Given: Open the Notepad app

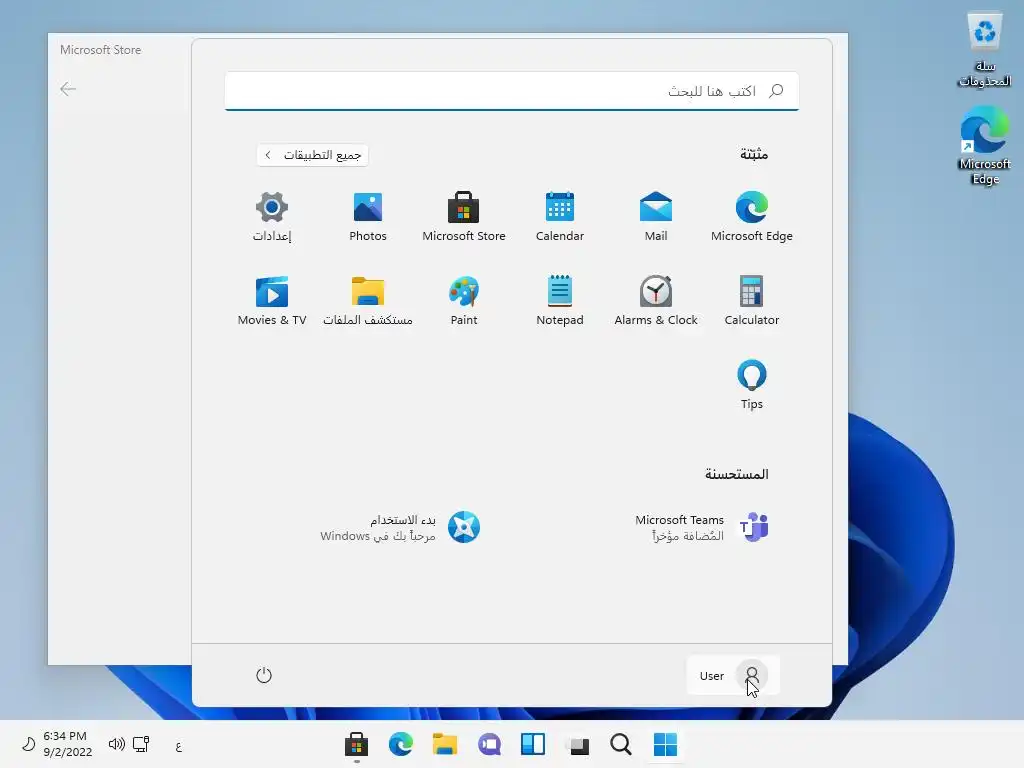Looking at the screenshot, I should click(x=560, y=301).
